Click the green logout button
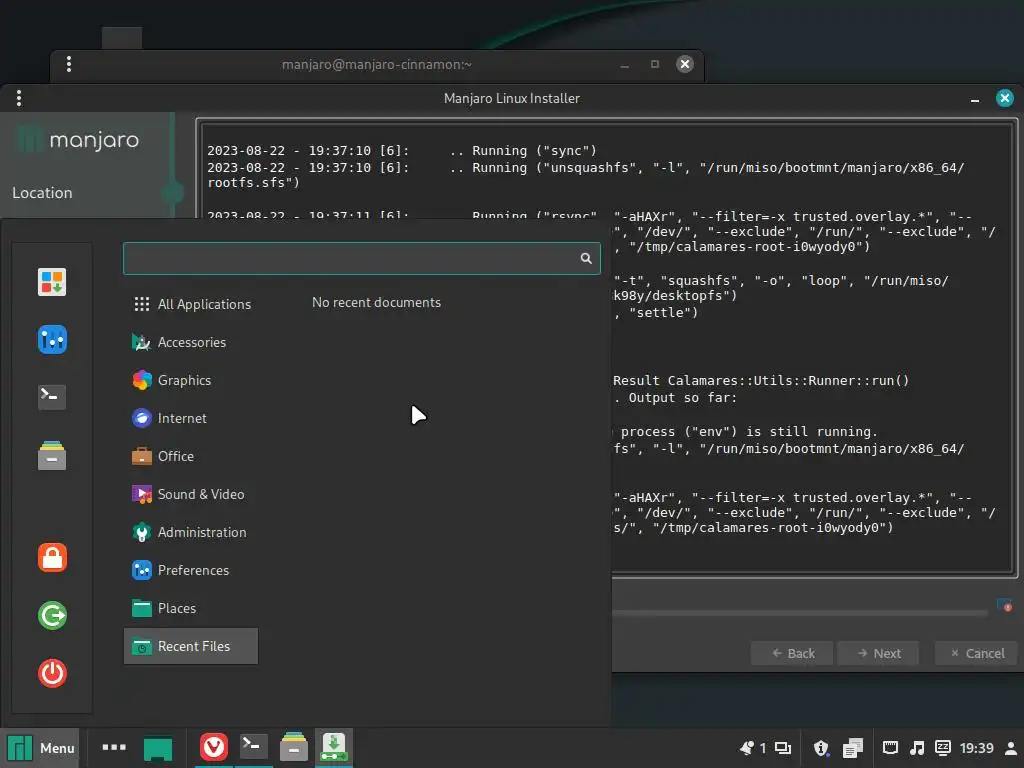This screenshot has width=1024, height=768. (52, 615)
